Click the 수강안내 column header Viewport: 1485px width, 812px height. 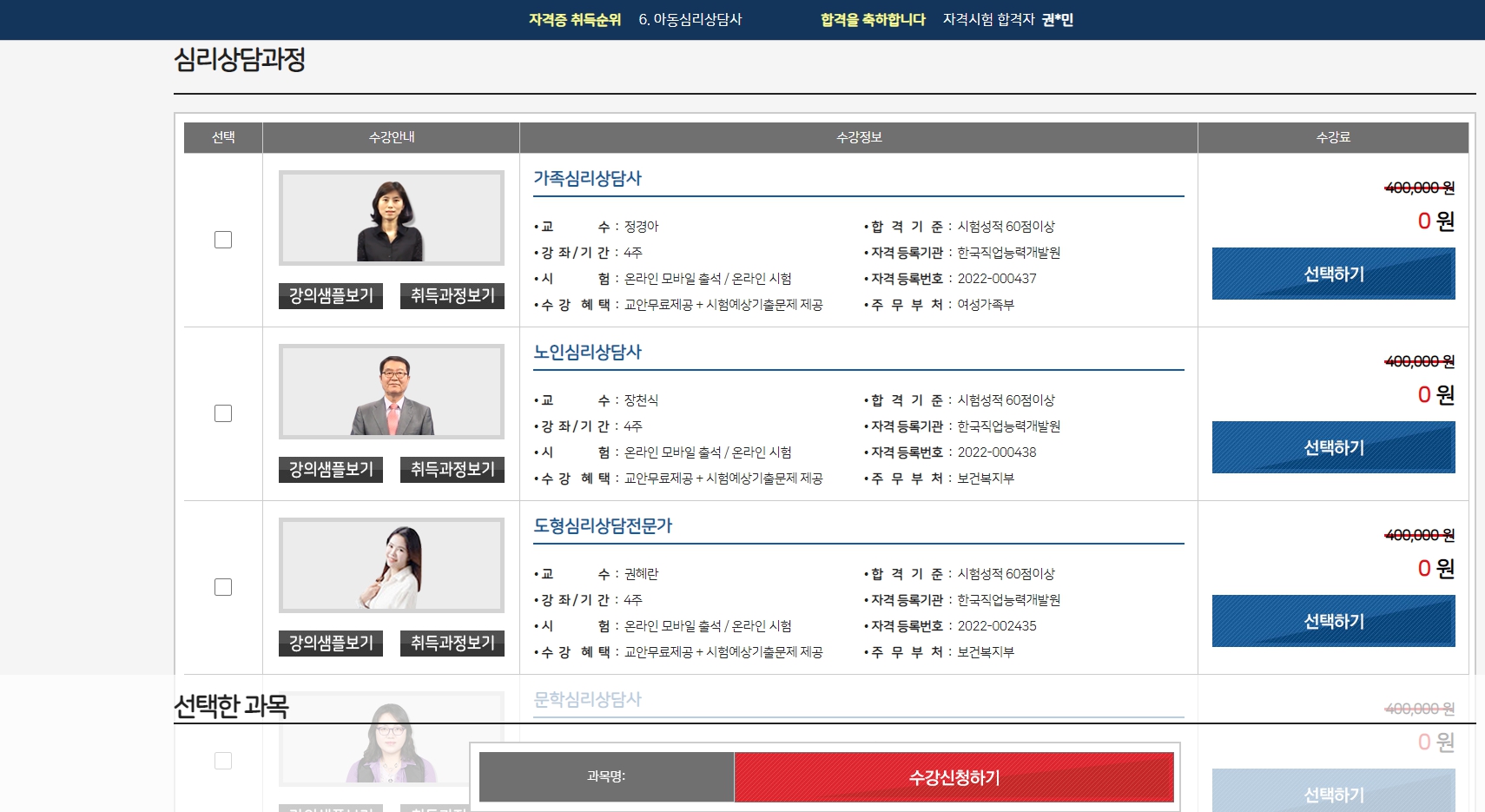[392, 137]
